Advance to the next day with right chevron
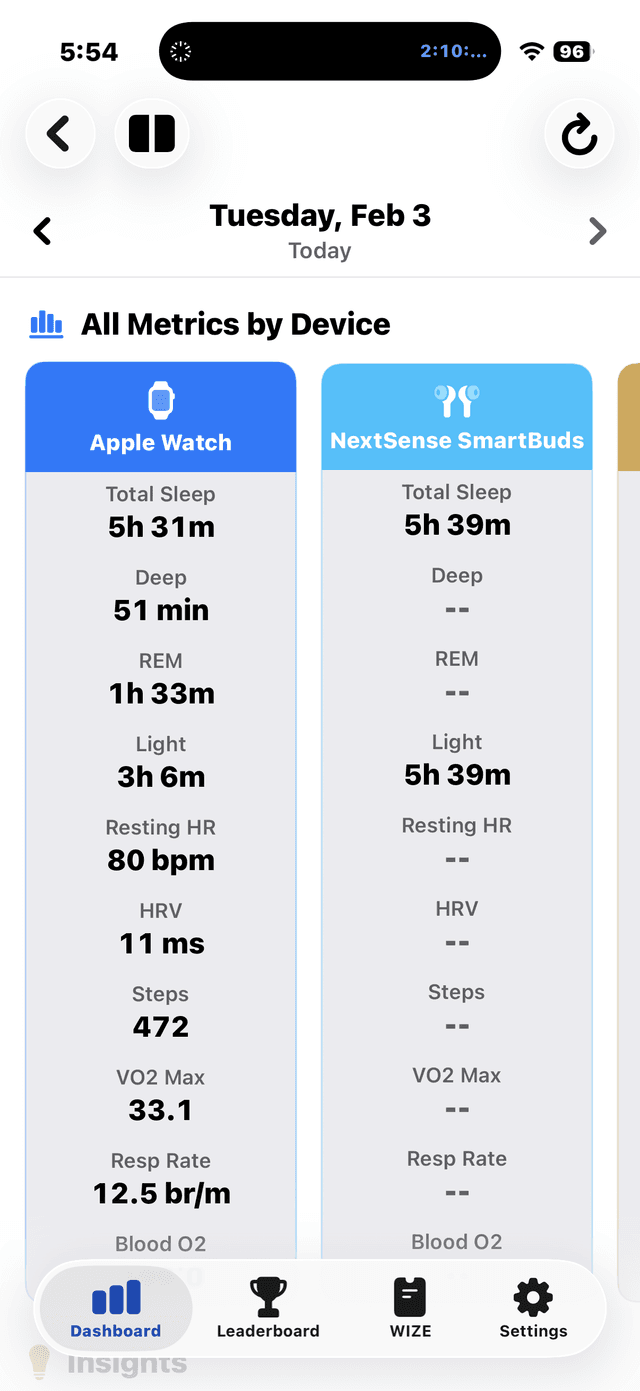 click(x=598, y=230)
